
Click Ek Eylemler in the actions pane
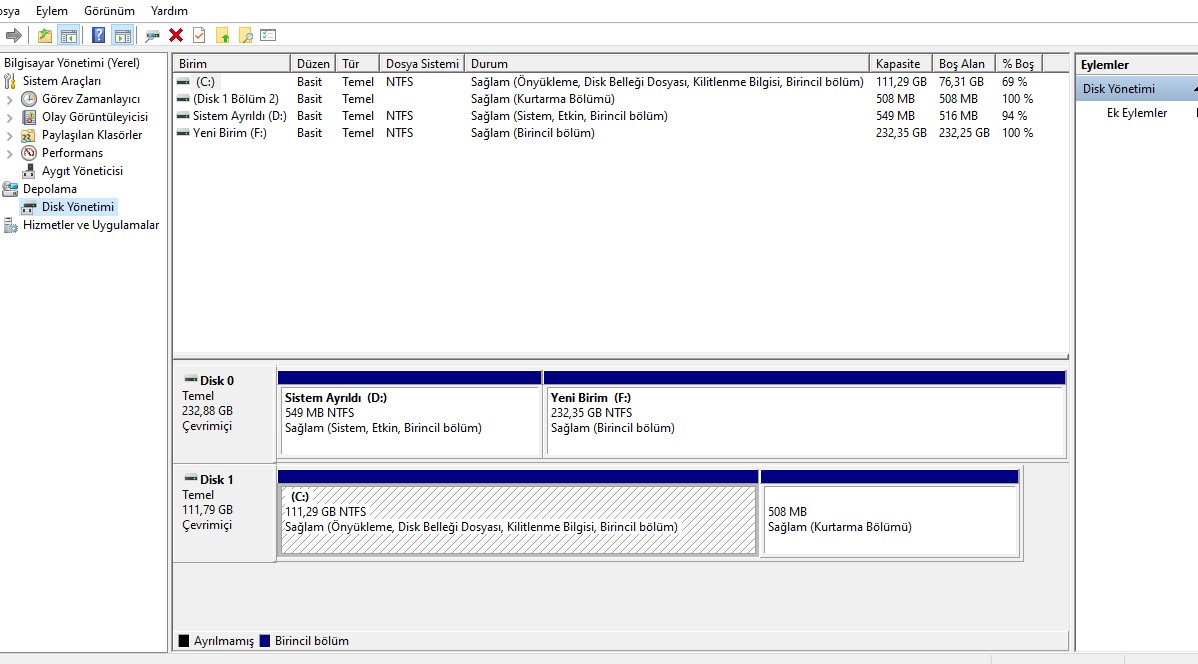click(1136, 113)
